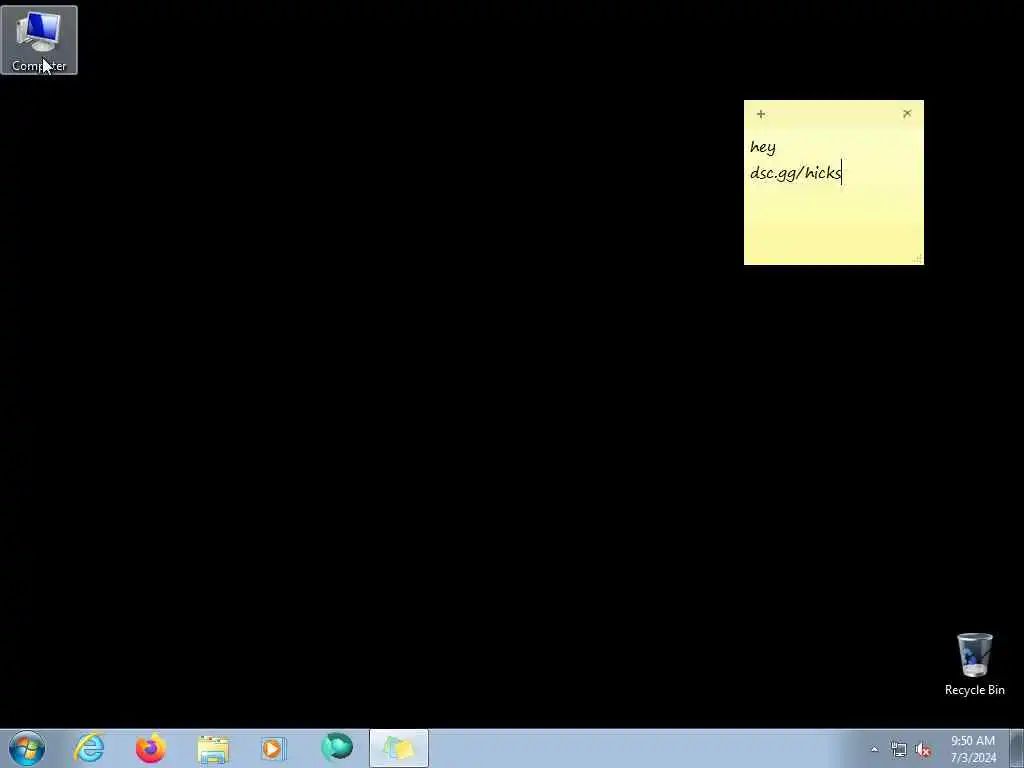Open the clock showing 9:50 AM
Screen dimensions: 1024x768
click(973, 749)
